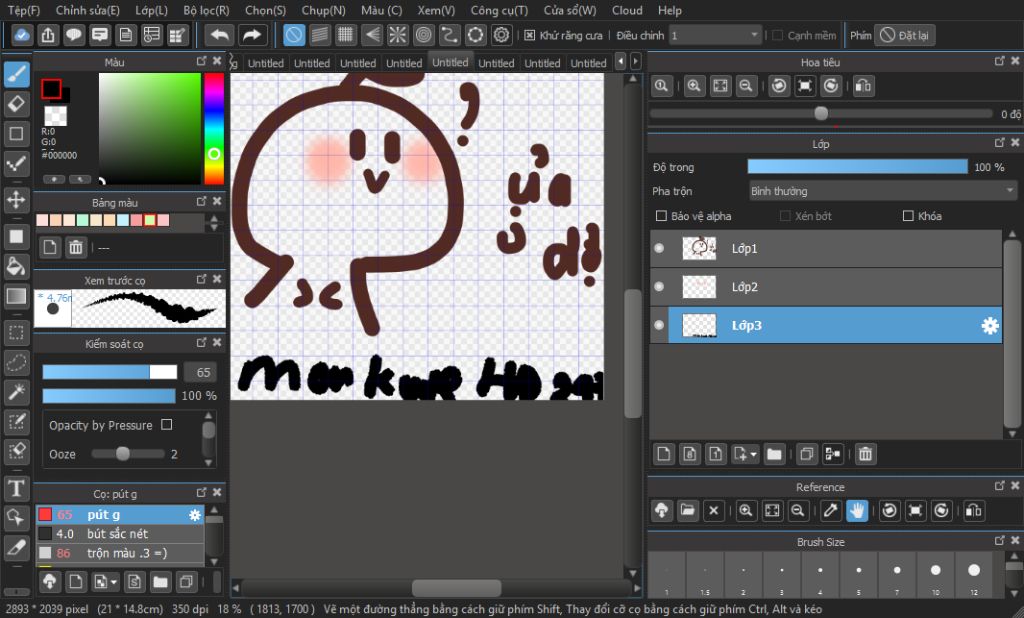This screenshot has height=618, width=1024.
Task: Turn off snap with the Snap Off icon
Action: pyautogui.click(x=294, y=35)
